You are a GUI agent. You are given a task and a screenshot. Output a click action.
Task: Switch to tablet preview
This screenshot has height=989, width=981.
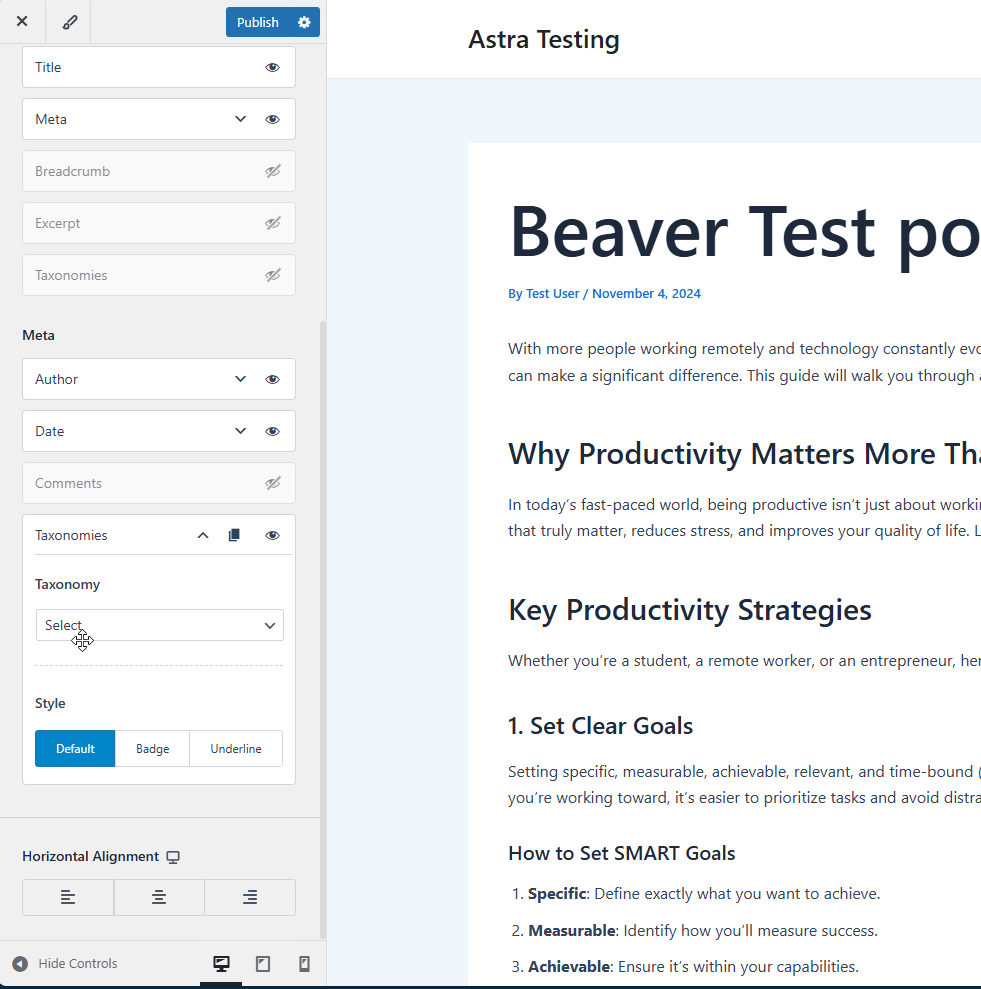click(263, 964)
